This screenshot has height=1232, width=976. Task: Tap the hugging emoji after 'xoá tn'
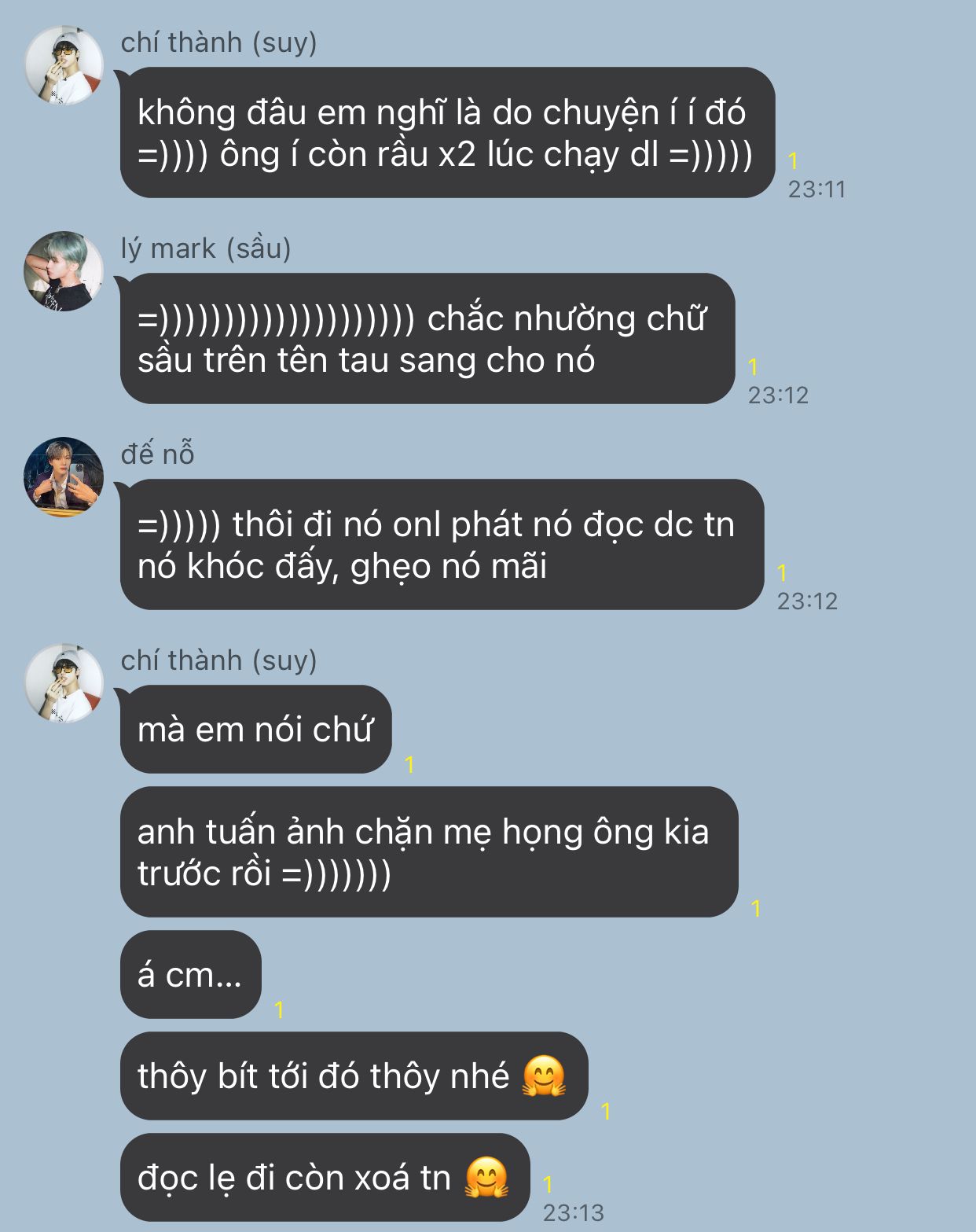486,1177
